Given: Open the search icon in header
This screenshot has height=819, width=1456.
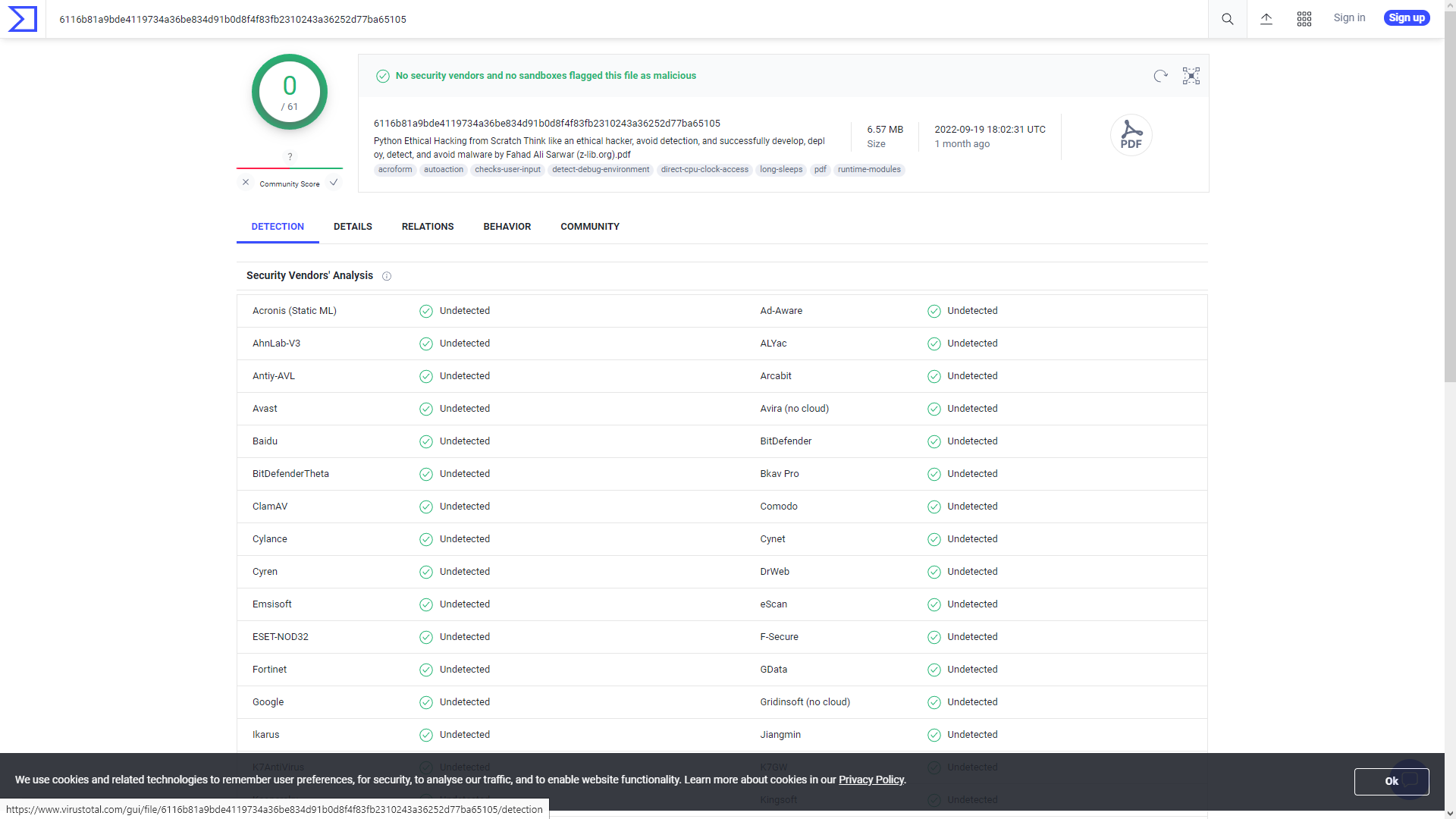Looking at the screenshot, I should 1227,19.
